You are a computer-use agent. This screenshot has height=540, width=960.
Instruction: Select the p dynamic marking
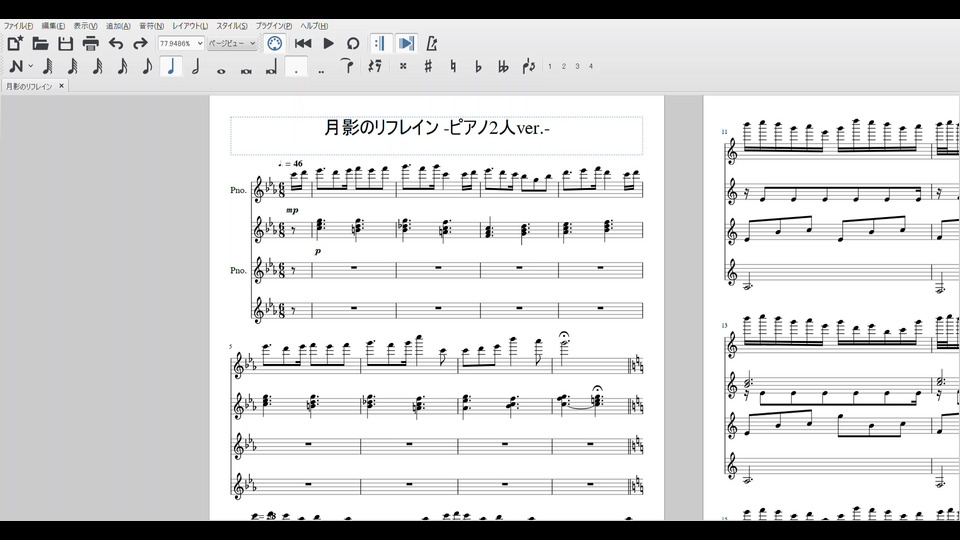pyautogui.click(x=318, y=251)
